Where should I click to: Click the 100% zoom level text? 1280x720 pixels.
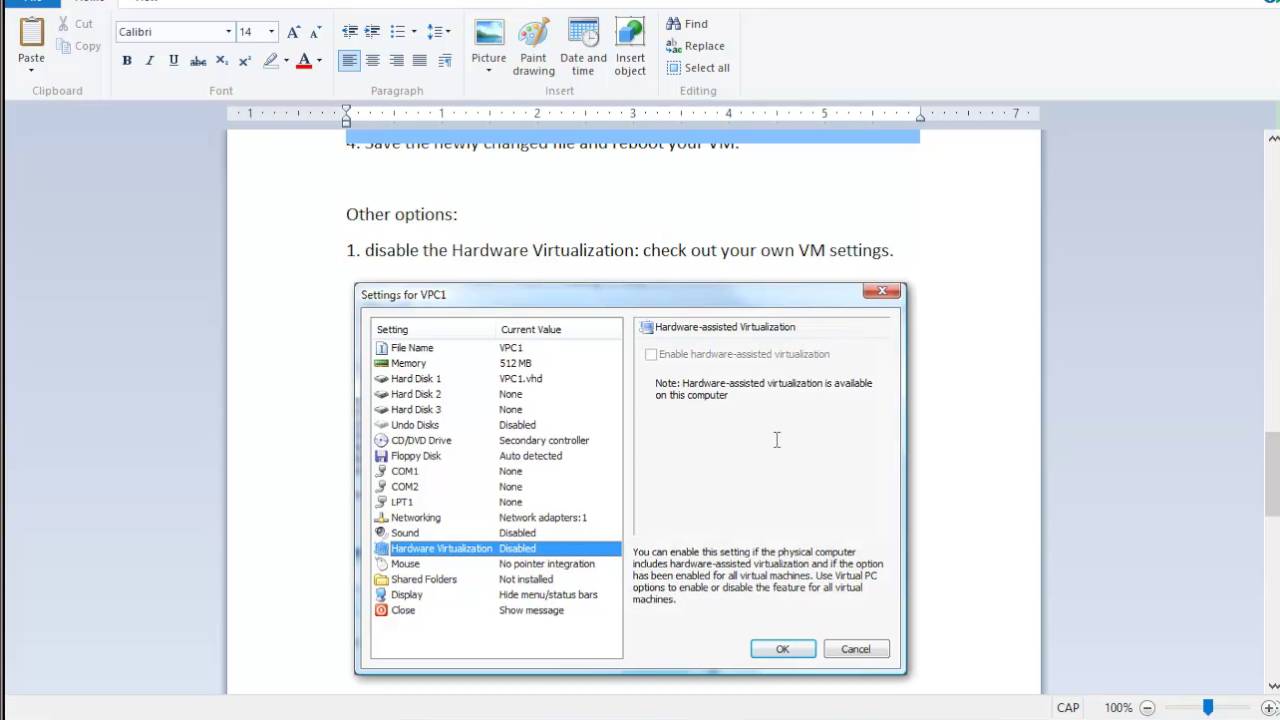pos(1118,707)
